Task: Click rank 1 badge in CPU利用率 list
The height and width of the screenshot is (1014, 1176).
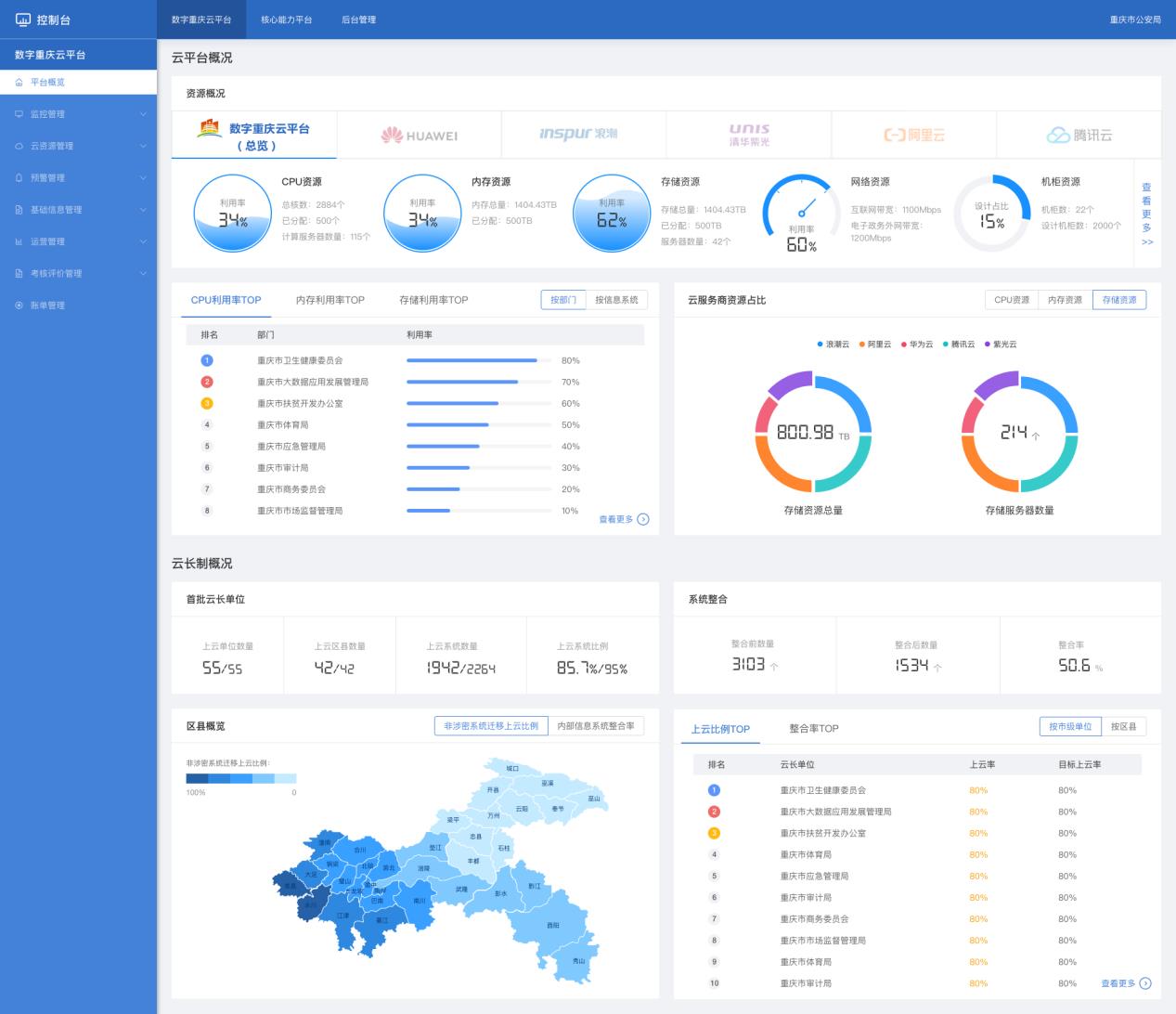Action: 207,360
